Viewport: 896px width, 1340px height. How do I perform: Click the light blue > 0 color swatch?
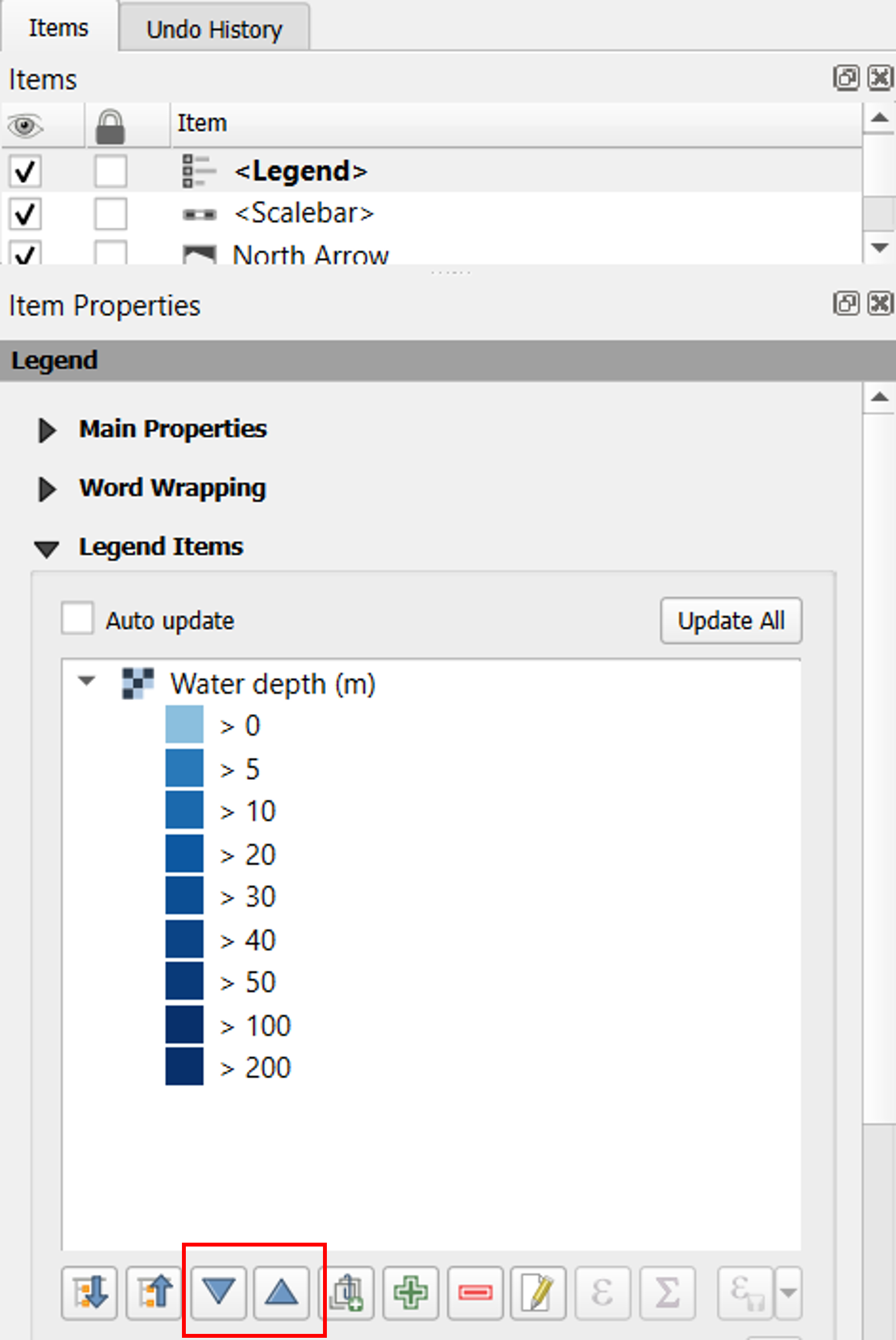coord(184,724)
